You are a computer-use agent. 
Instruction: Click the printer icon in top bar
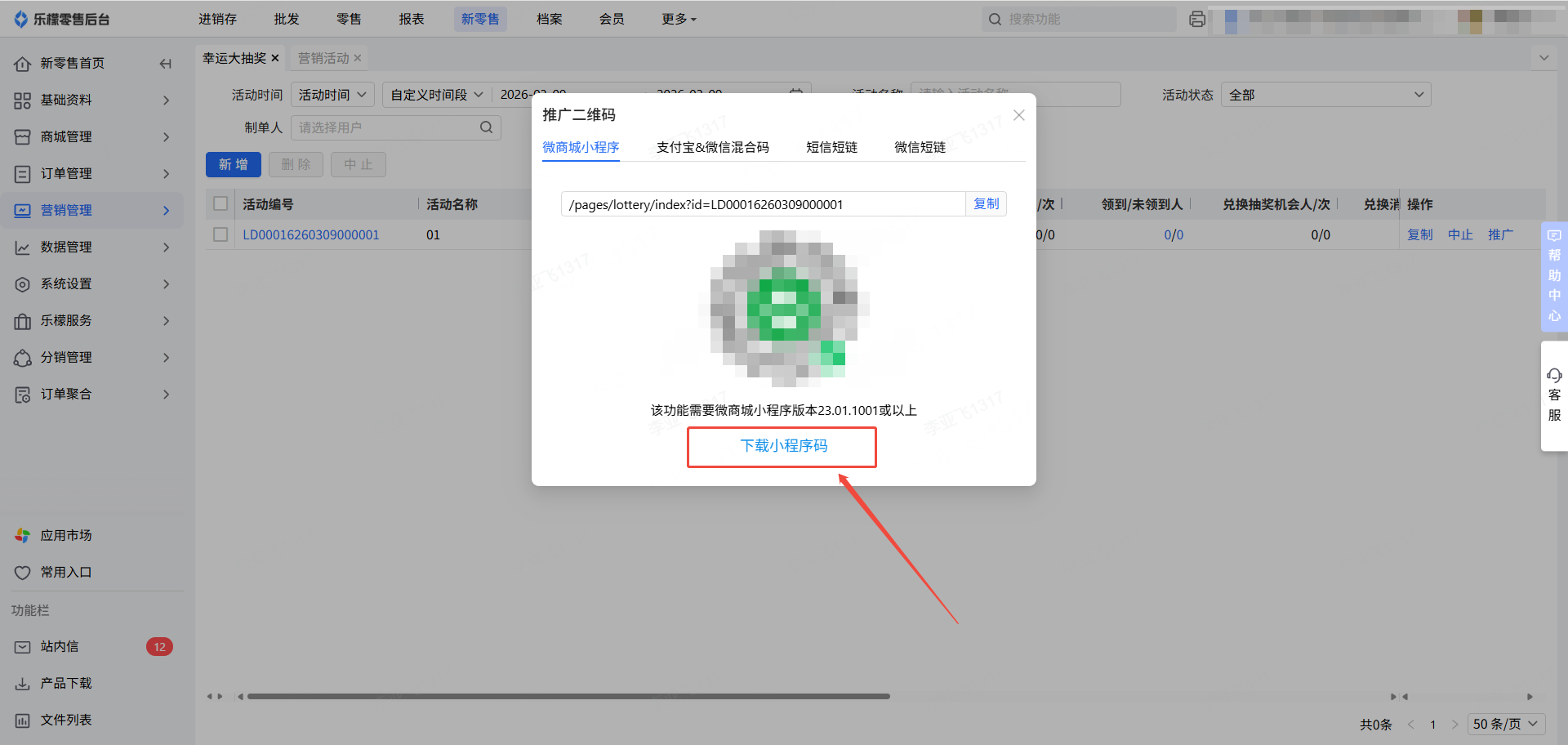click(x=1197, y=19)
